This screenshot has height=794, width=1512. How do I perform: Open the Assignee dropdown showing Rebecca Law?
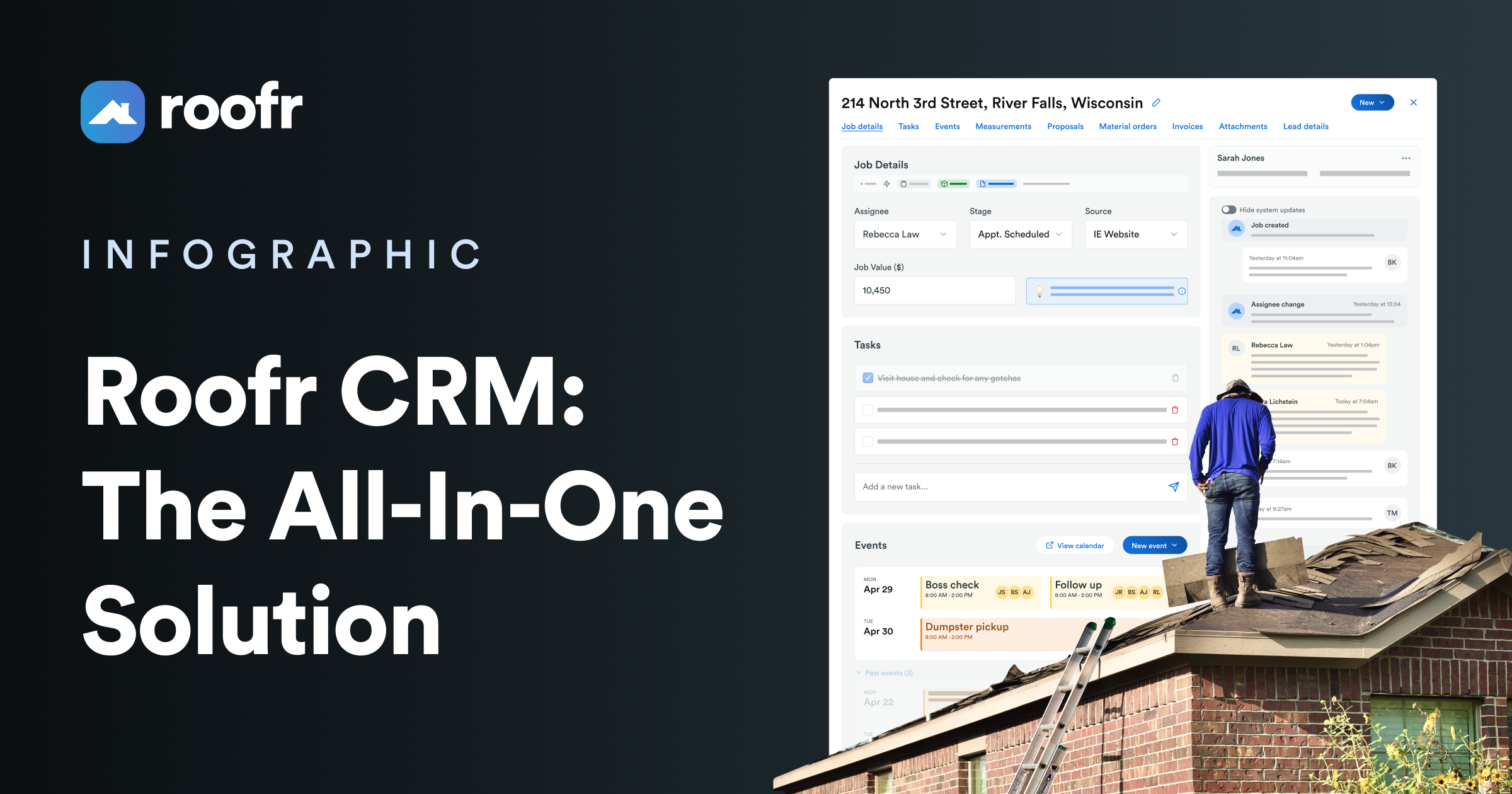(905, 234)
